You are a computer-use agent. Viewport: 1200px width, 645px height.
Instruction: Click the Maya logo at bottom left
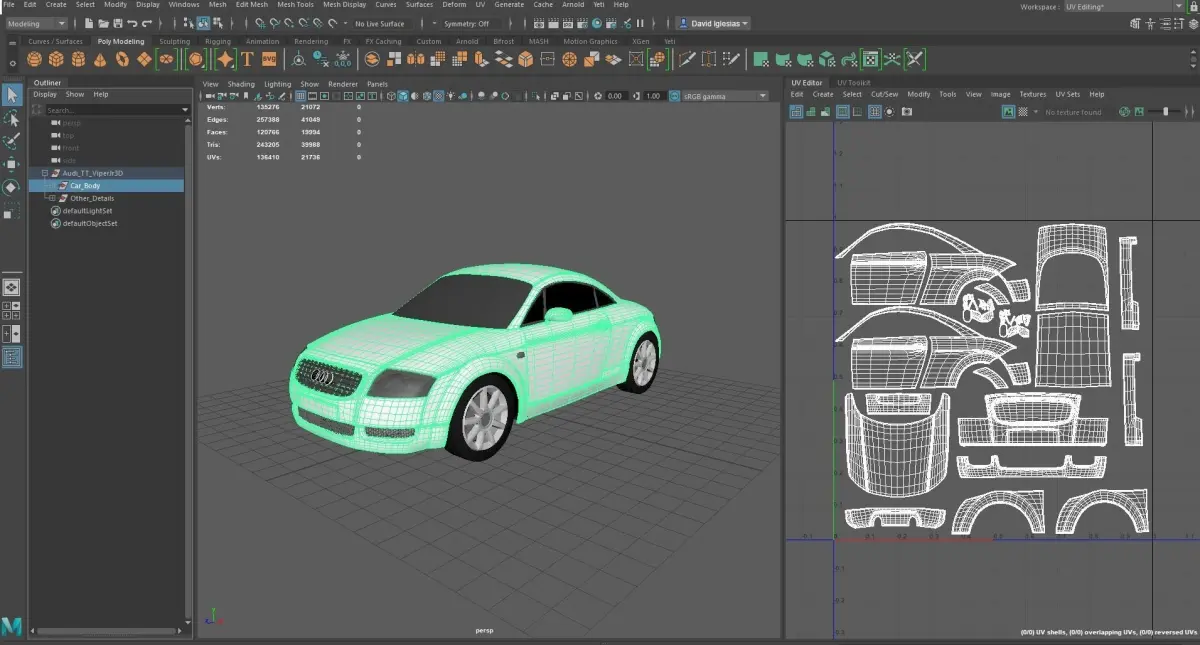click(x=12, y=626)
